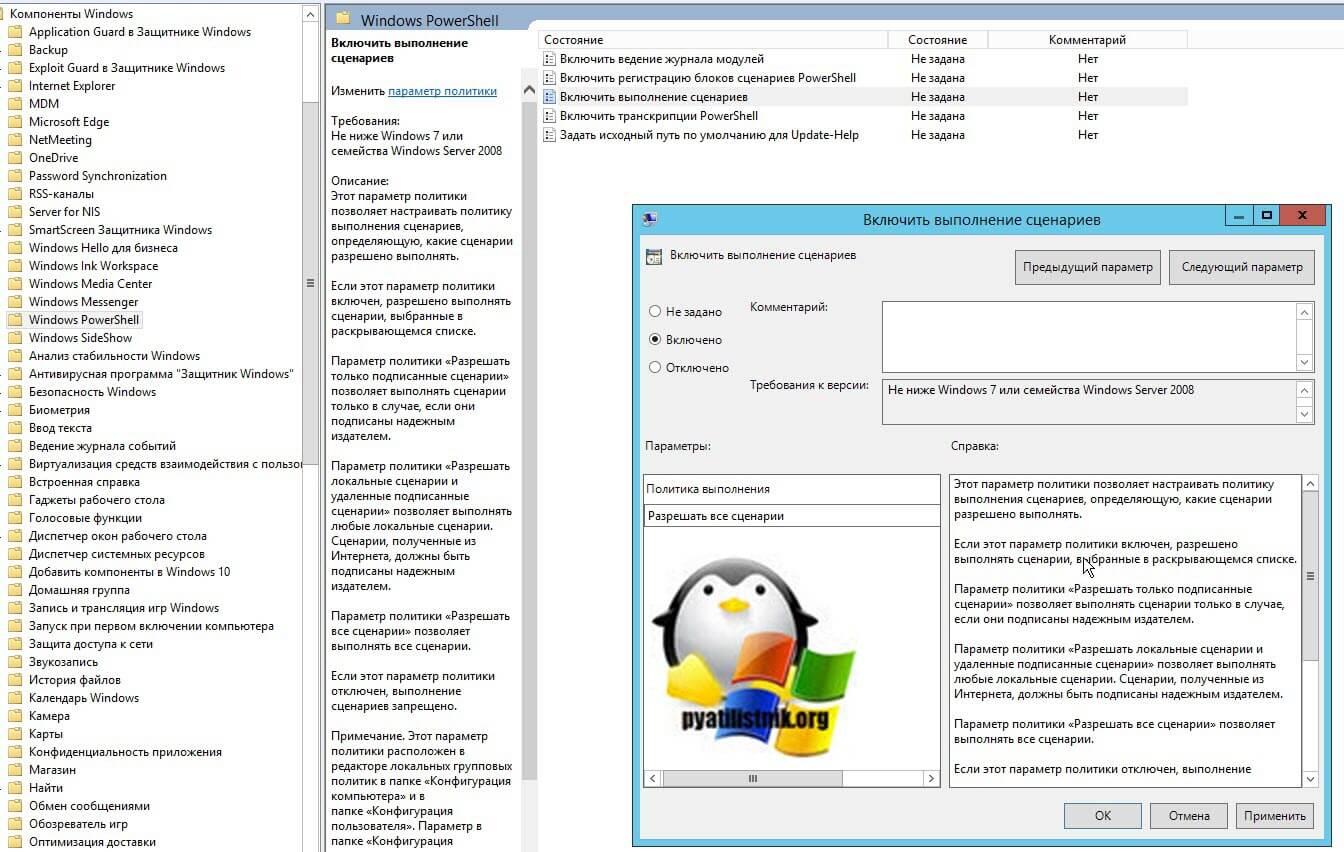Click the tree pane vertical scrollbar thumb
The height and width of the screenshot is (852, 1344).
click(x=310, y=283)
